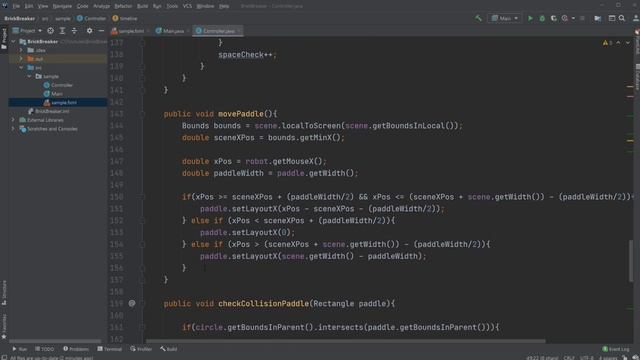Open the Main run configuration dropdown
The width and height of the screenshot is (640, 360).
(505, 18)
